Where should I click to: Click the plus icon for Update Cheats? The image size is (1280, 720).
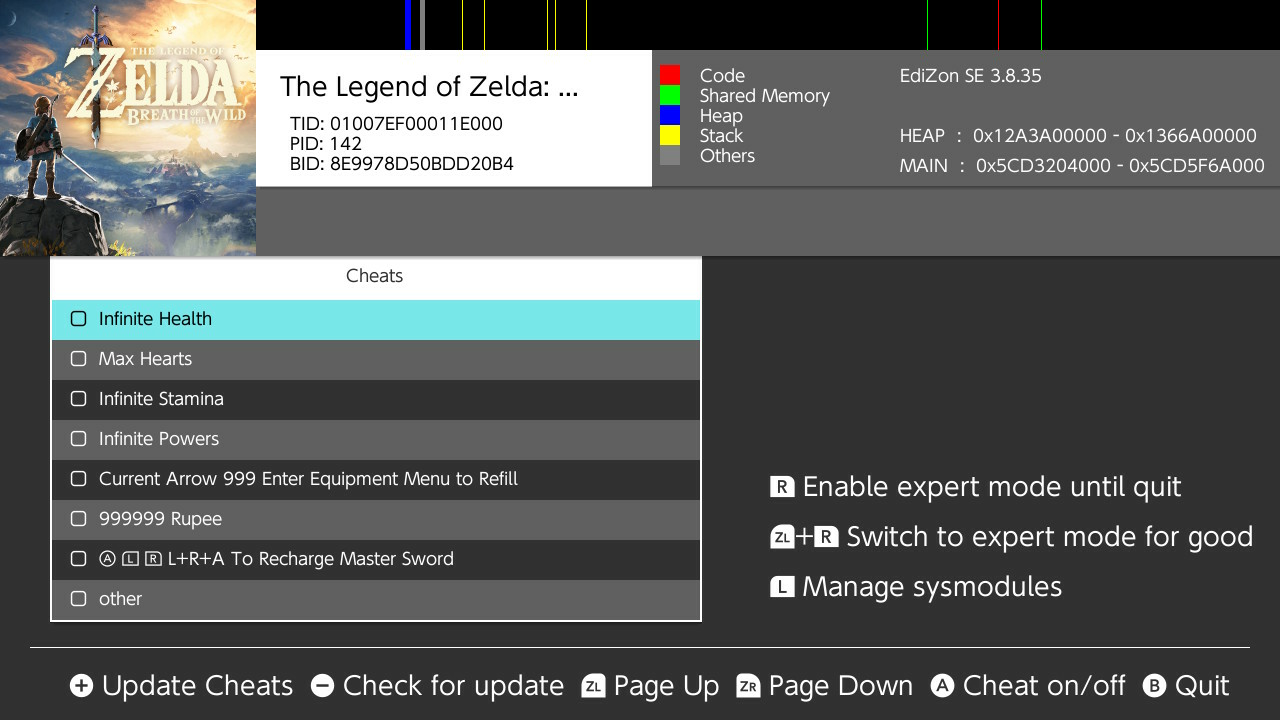pyautogui.click(x=81, y=686)
